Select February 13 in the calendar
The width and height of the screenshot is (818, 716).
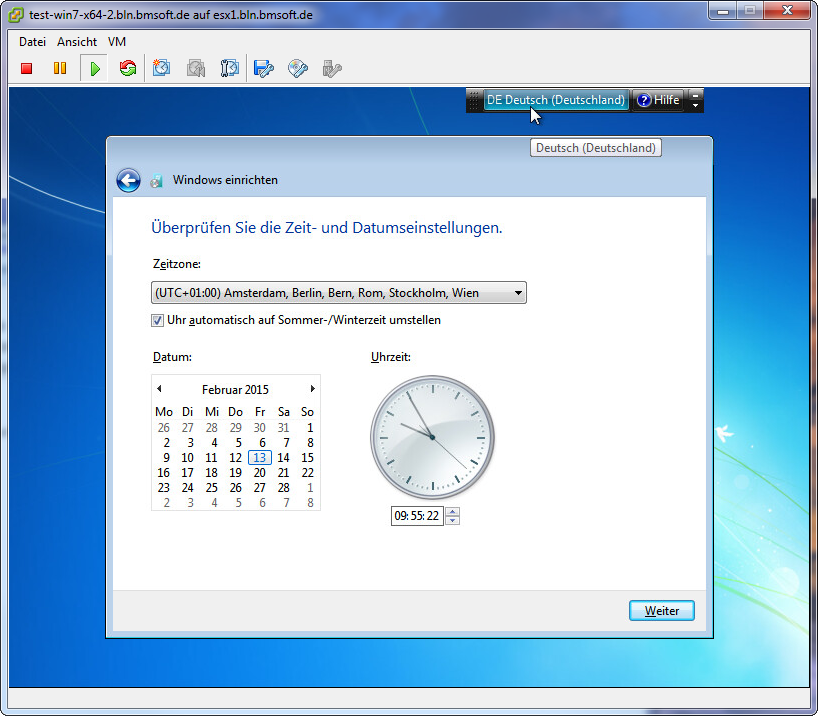click(x=260, y=458)
